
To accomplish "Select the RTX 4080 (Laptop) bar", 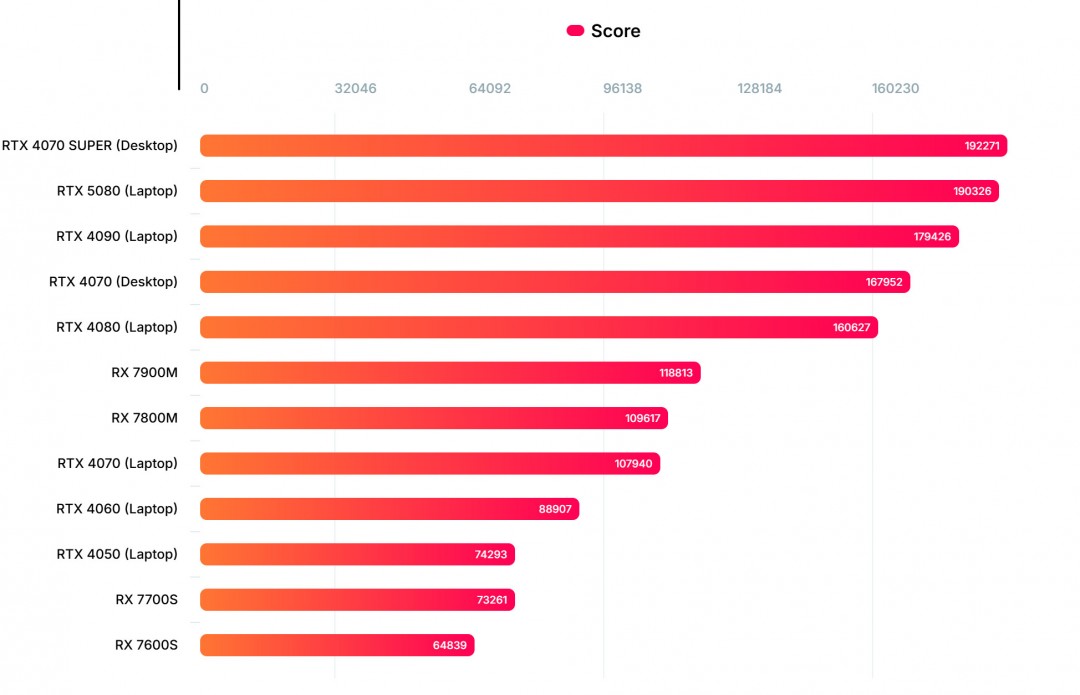I will point(538,327).
